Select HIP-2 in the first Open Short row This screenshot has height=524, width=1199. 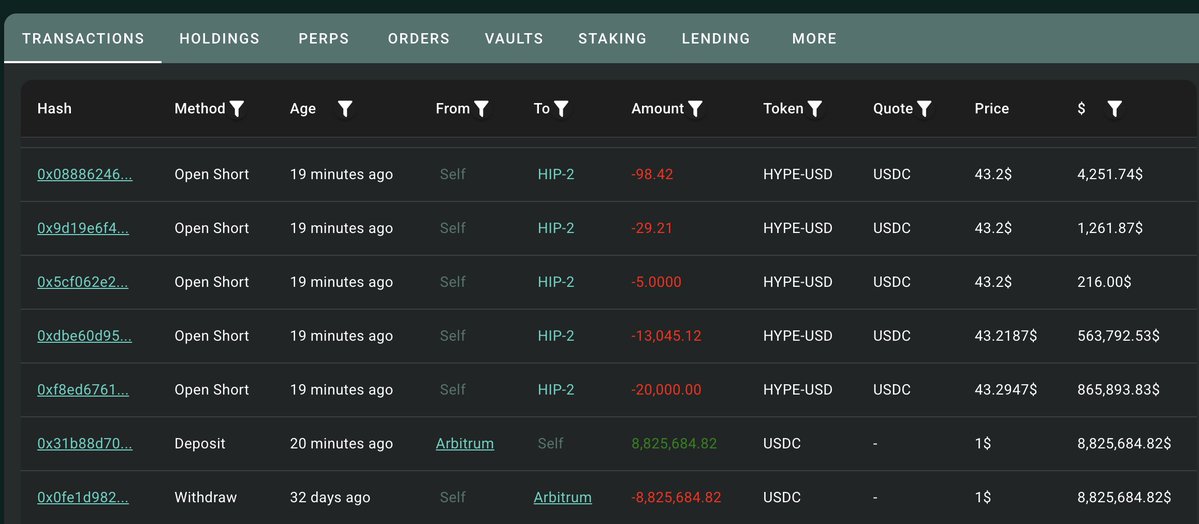tap(556, 174)
